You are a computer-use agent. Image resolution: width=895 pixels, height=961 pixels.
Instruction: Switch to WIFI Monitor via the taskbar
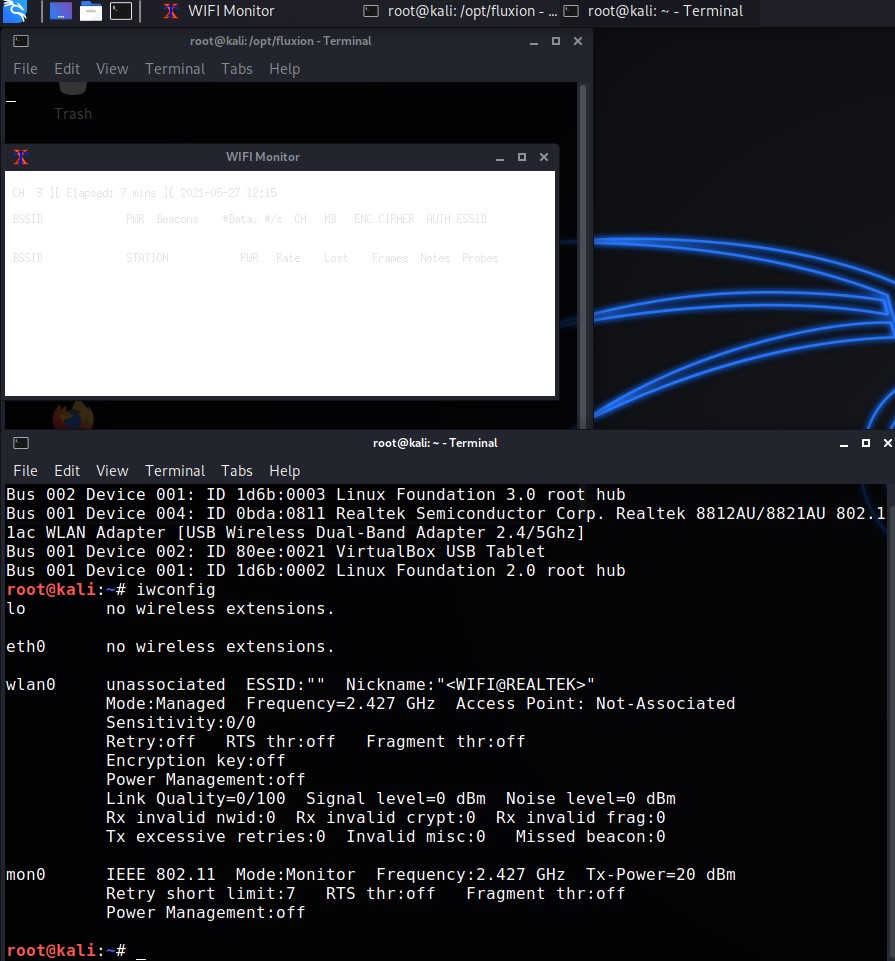228,12
